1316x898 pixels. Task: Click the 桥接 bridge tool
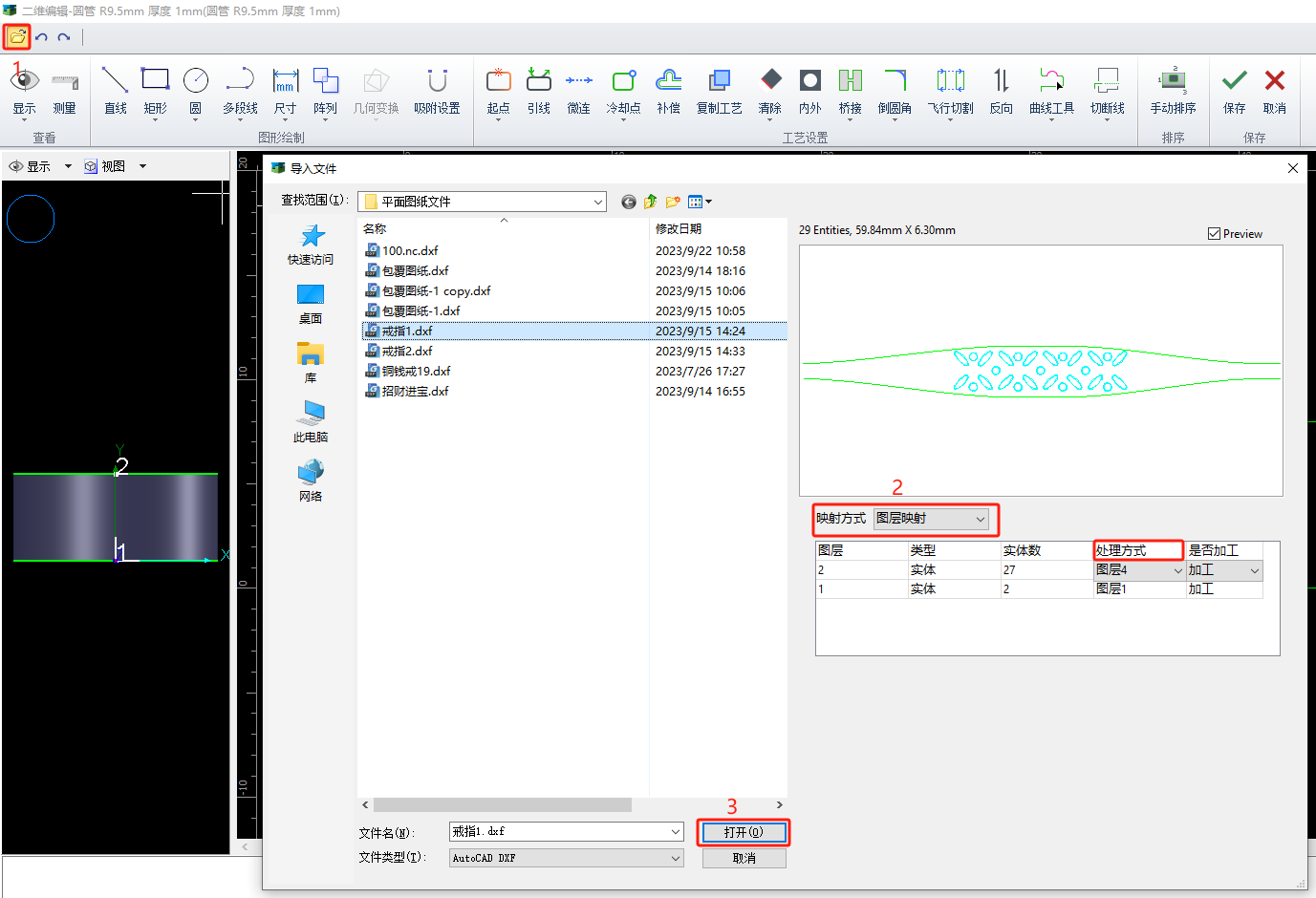[x=851, y=93]
